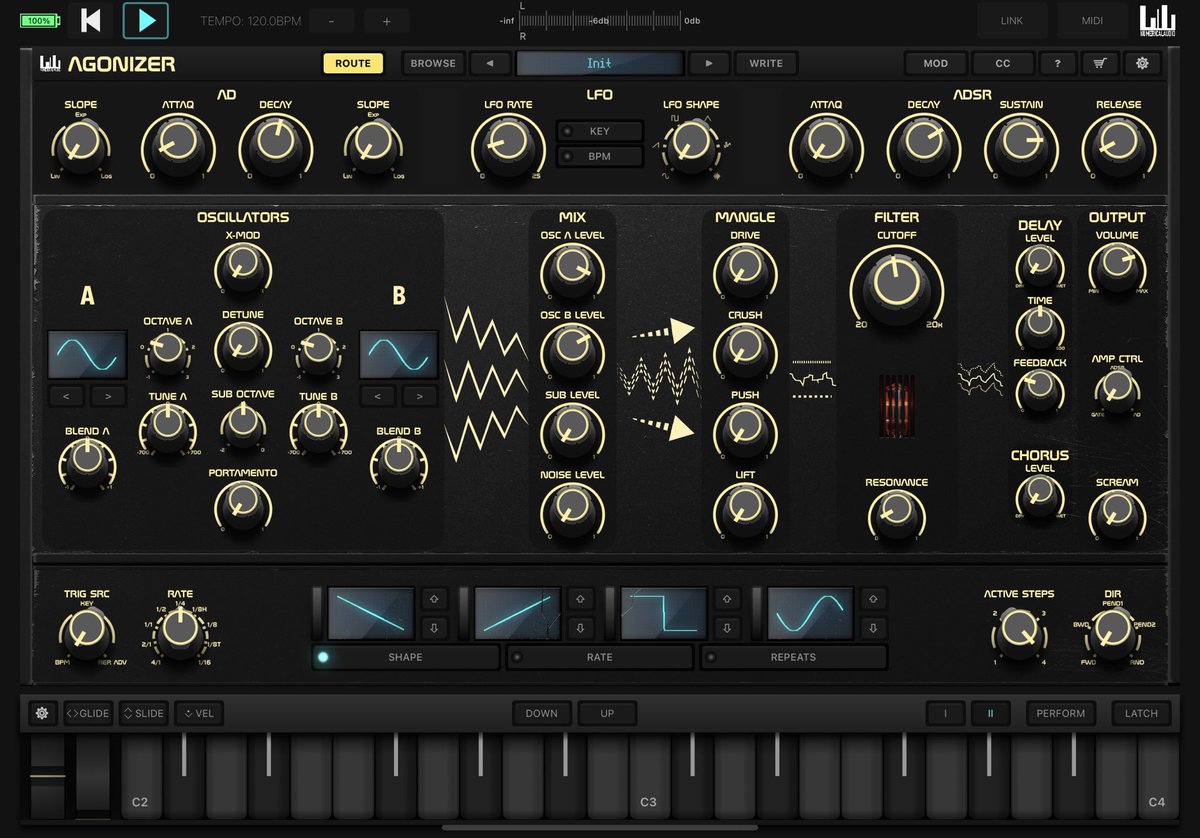Shift keyboard octave UP
This screenshot has height=838, width=1200.
pyautogui.click(x=608, y=713)
